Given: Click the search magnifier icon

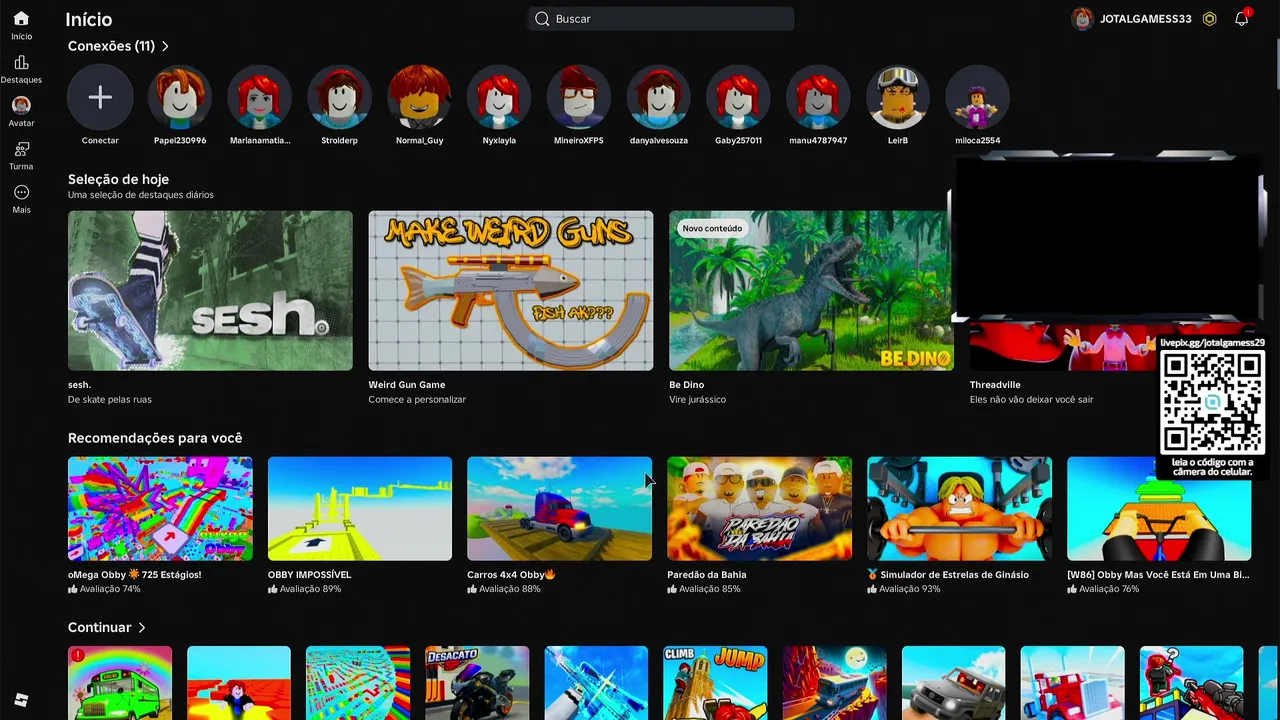Looking at the screenshot, I should (x=542, y=19).
